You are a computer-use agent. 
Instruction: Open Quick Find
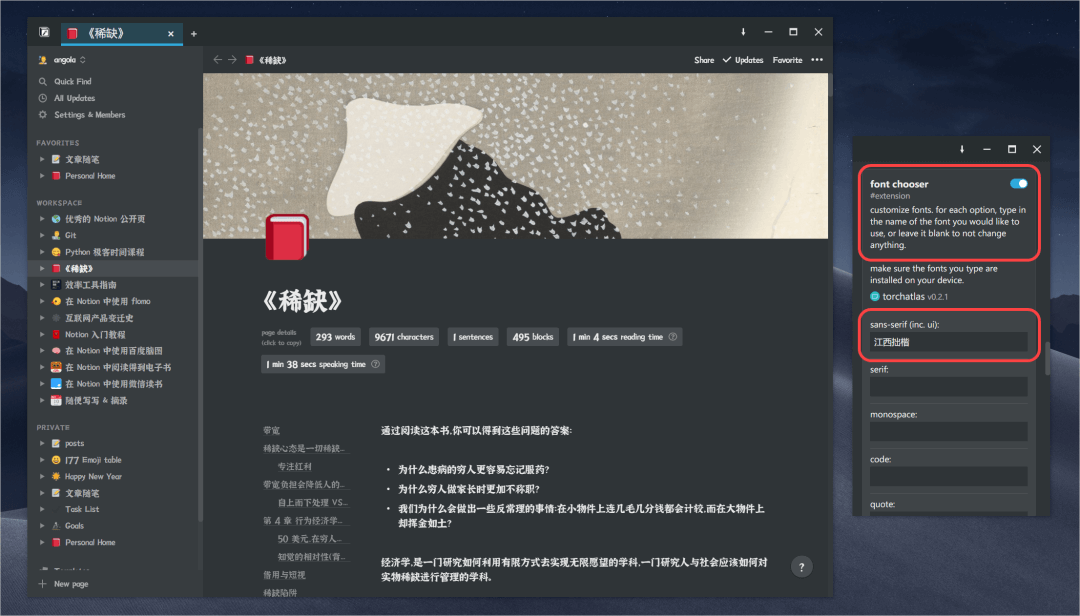(72, 81)
